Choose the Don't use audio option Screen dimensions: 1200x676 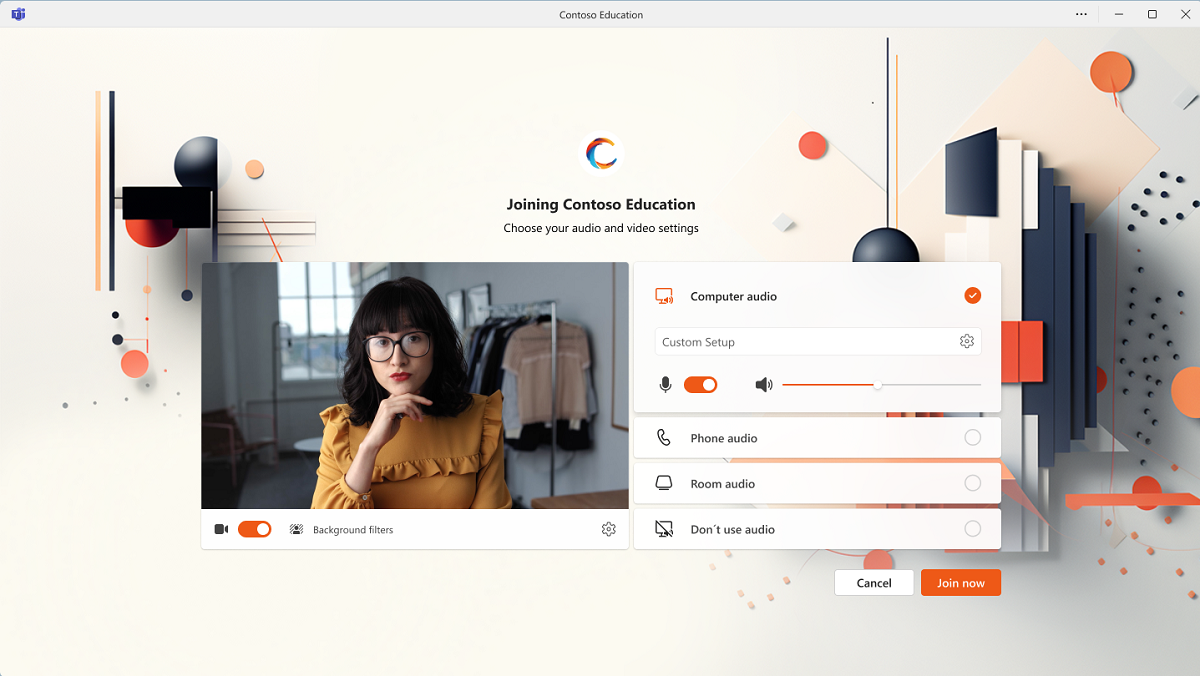point(972,529)
